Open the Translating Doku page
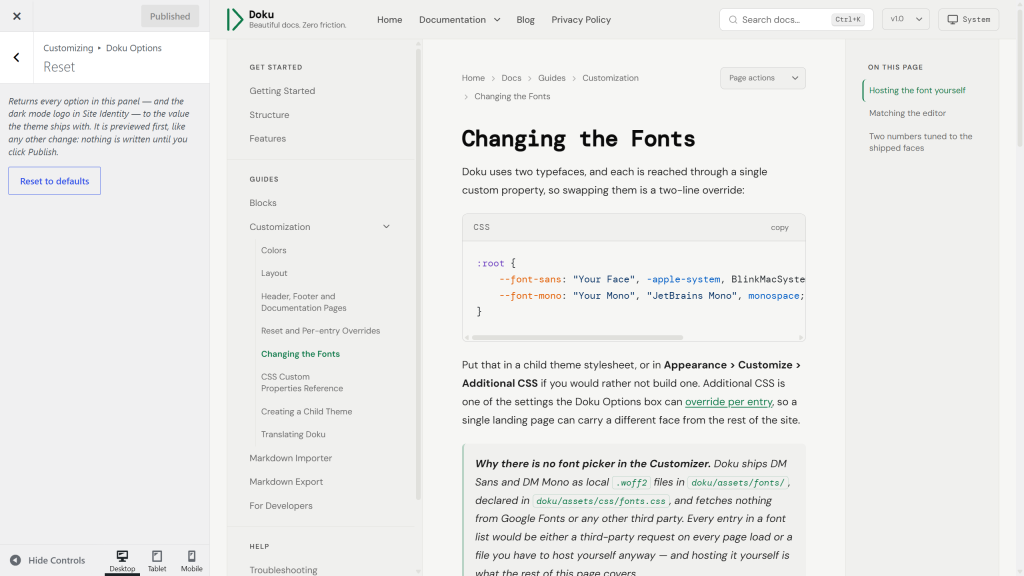The image size is (1024, 576). [293, 434]
